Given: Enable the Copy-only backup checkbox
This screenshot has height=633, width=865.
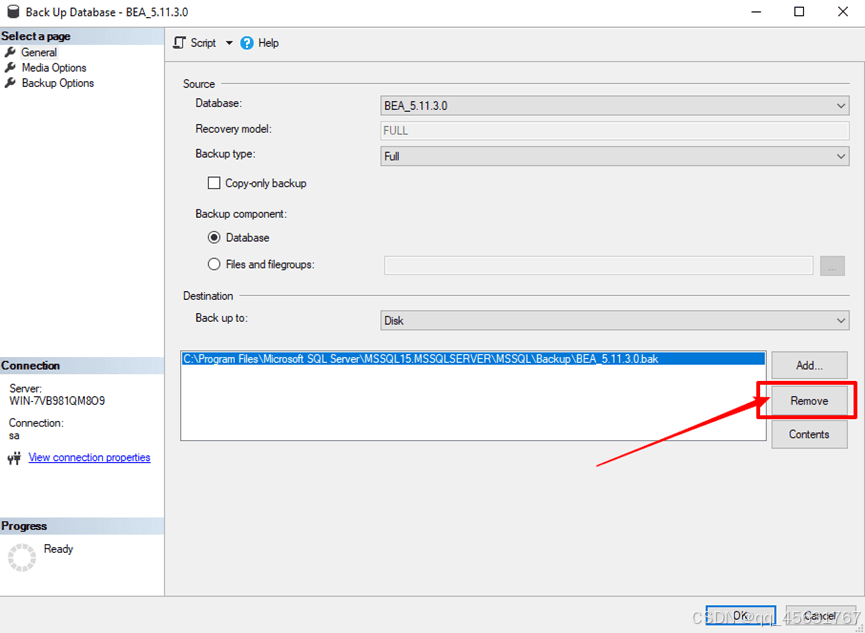Looking at the screenshot, I should 214,183.
